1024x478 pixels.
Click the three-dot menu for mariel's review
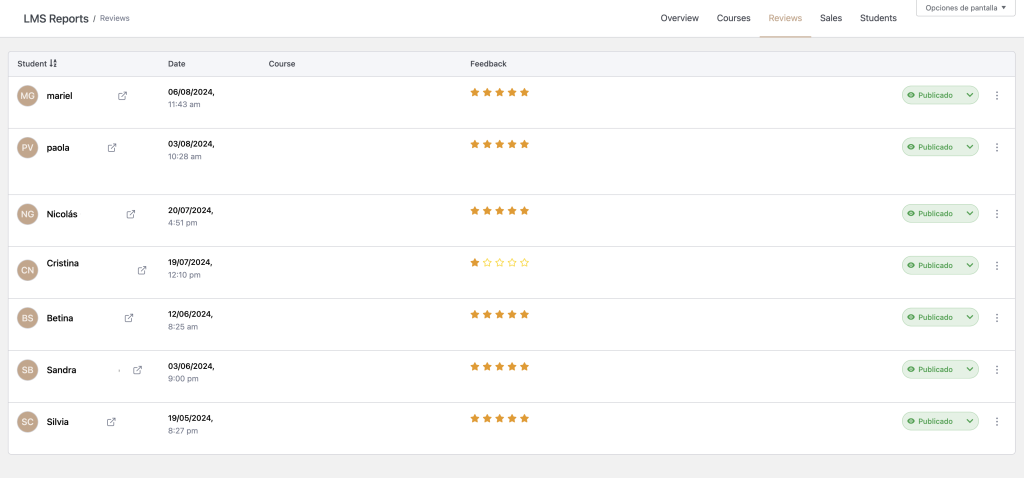[x=996, y=96]
